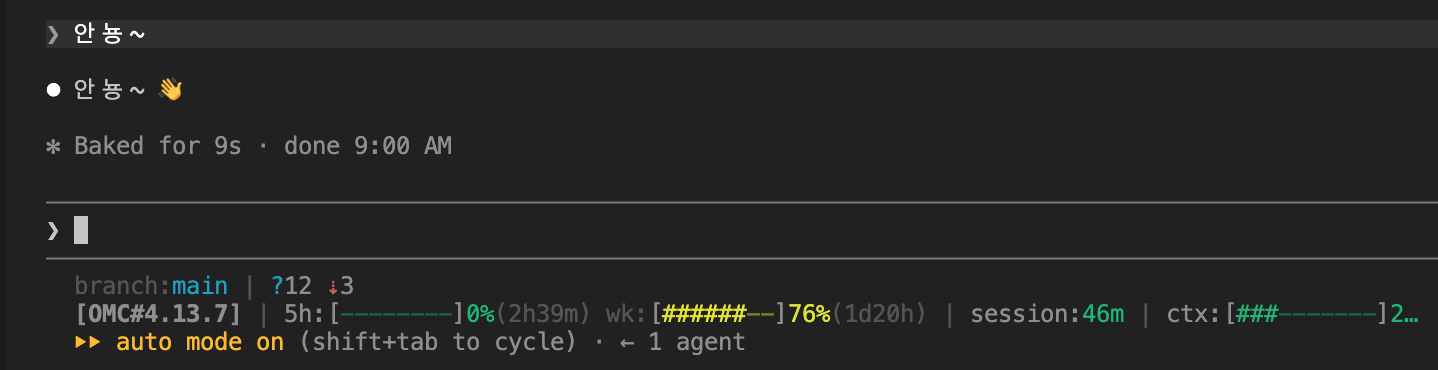Click the asterisk icon before Baked
This screenshot has width=1438, height=370.
point(54,146)
